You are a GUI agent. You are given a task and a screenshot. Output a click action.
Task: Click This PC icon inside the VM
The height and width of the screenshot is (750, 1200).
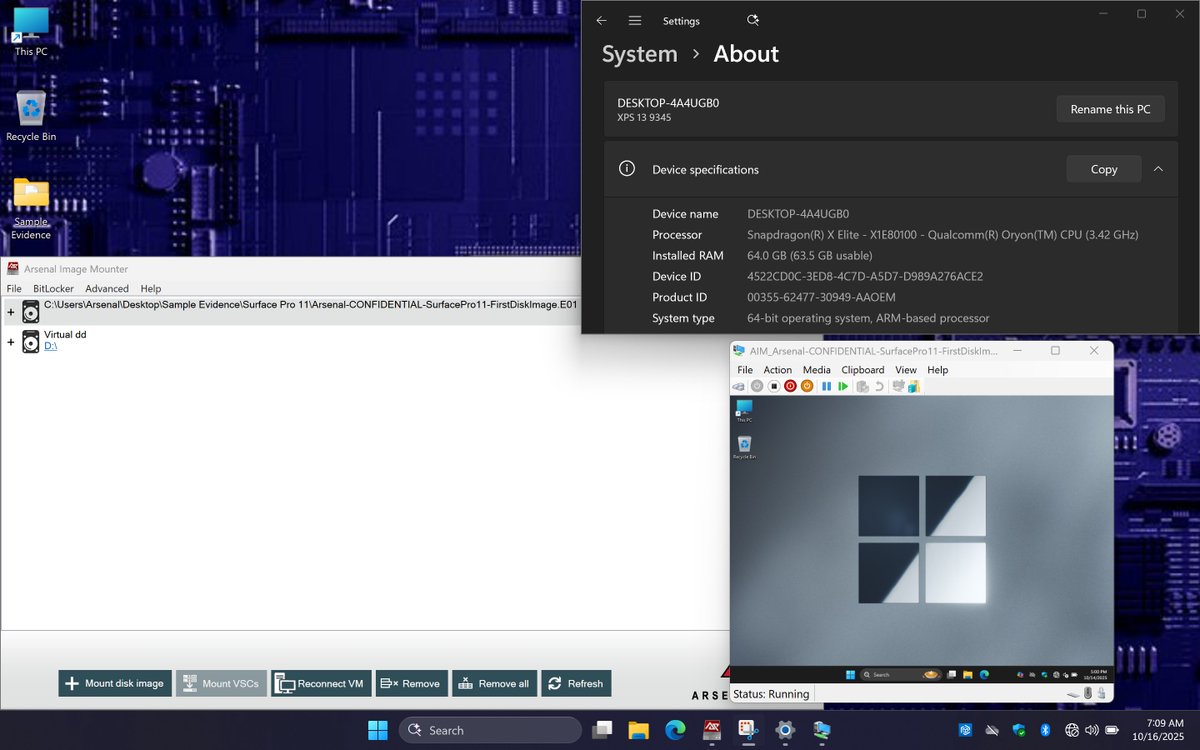click(744, 410)
